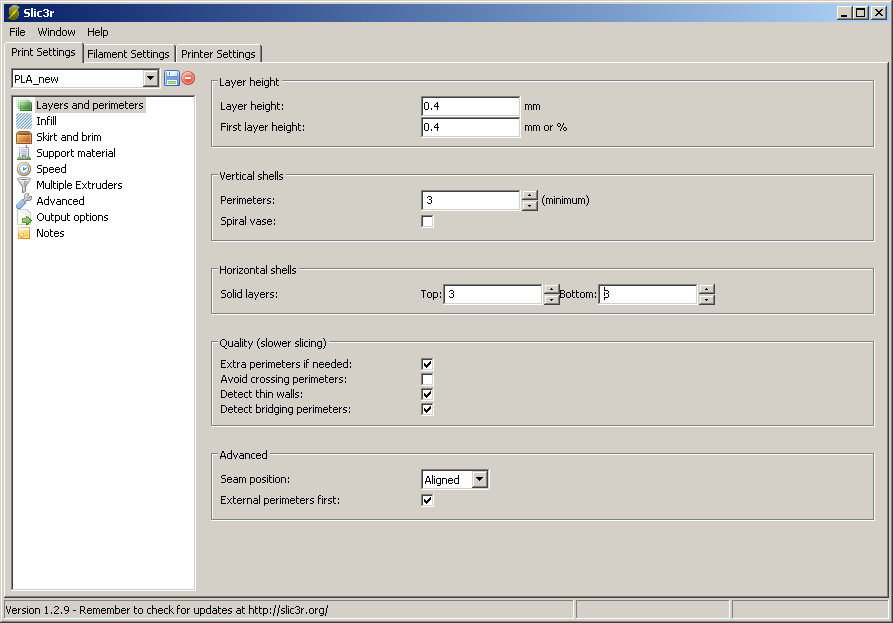Image resolution: width=893 pixels, height=623 pixels.
Task: Enable the Spiral vase checkbox
Action: [x=427, y=221]
